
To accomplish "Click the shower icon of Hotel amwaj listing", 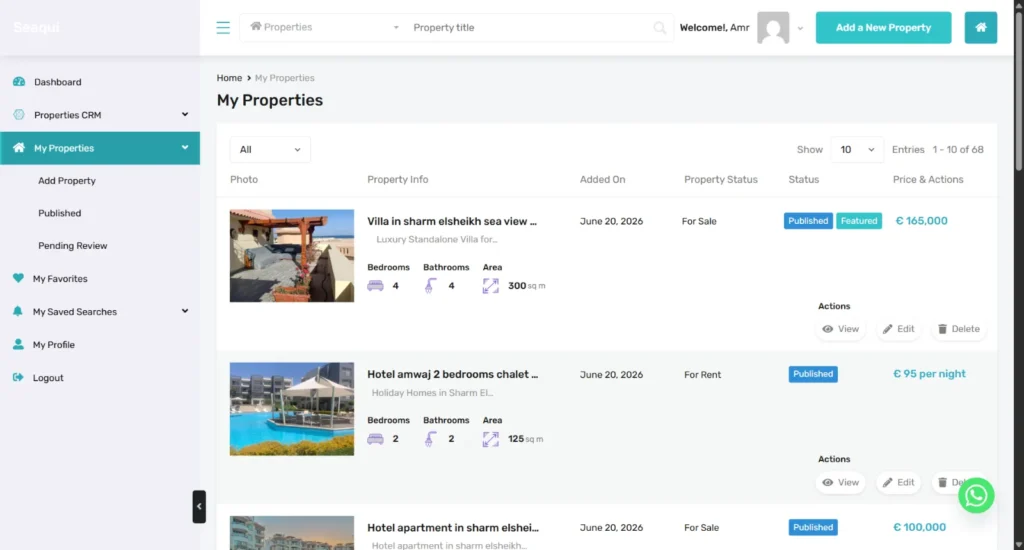I will click(x=430, y=439).
